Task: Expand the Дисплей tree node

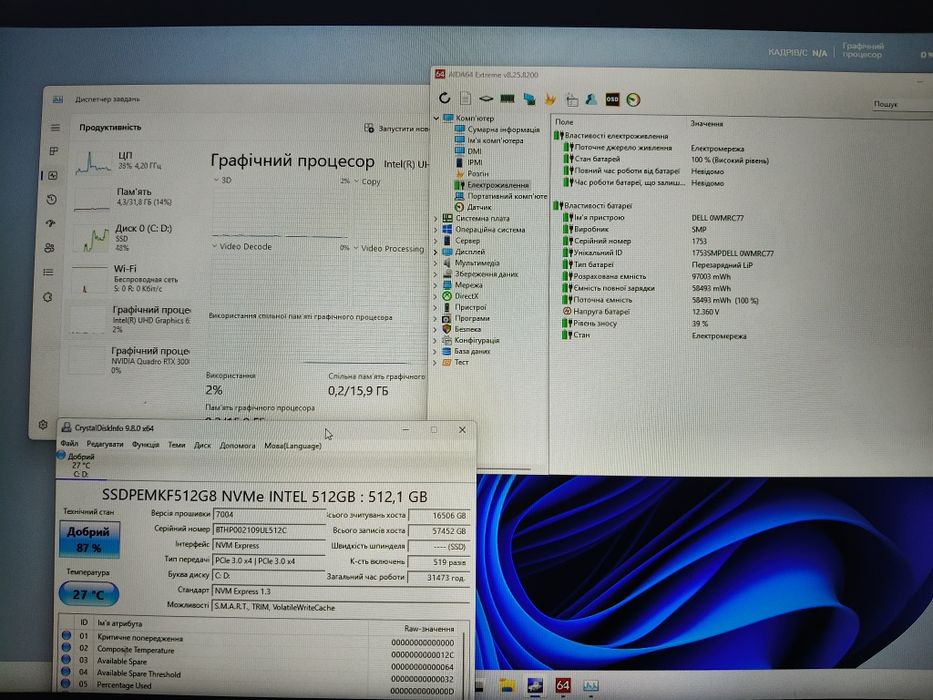Action: 436,252
